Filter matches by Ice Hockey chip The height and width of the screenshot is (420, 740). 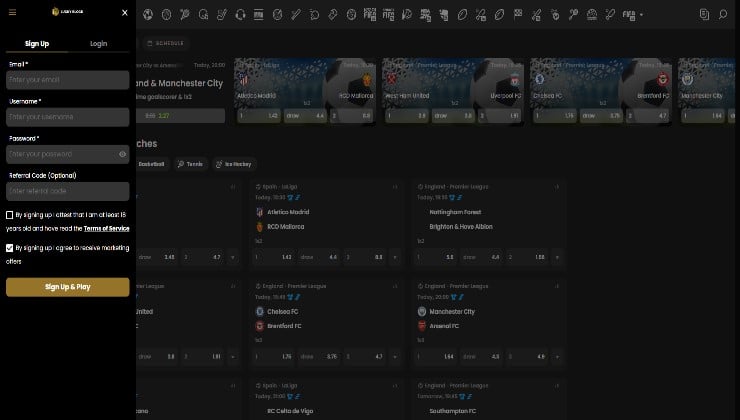tap(234, 164)
